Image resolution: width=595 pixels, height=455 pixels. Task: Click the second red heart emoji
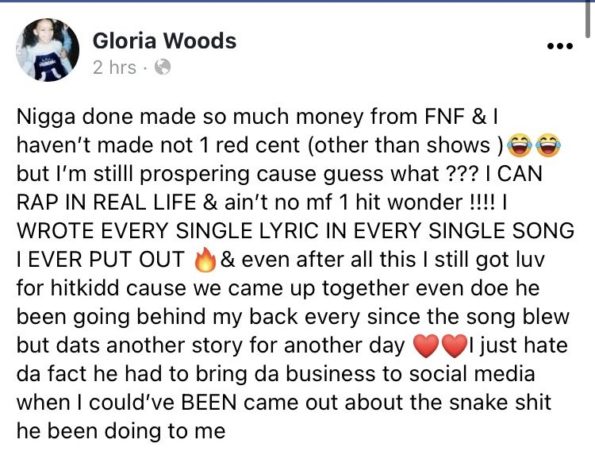tap(454, 346)
